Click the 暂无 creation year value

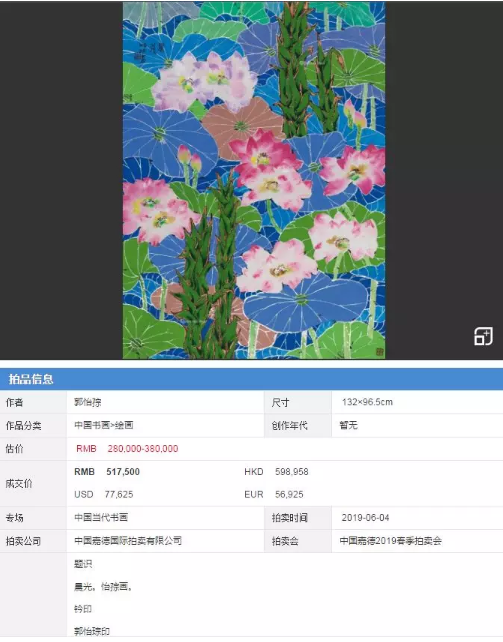pyautogui.click(x=349, y=425)
